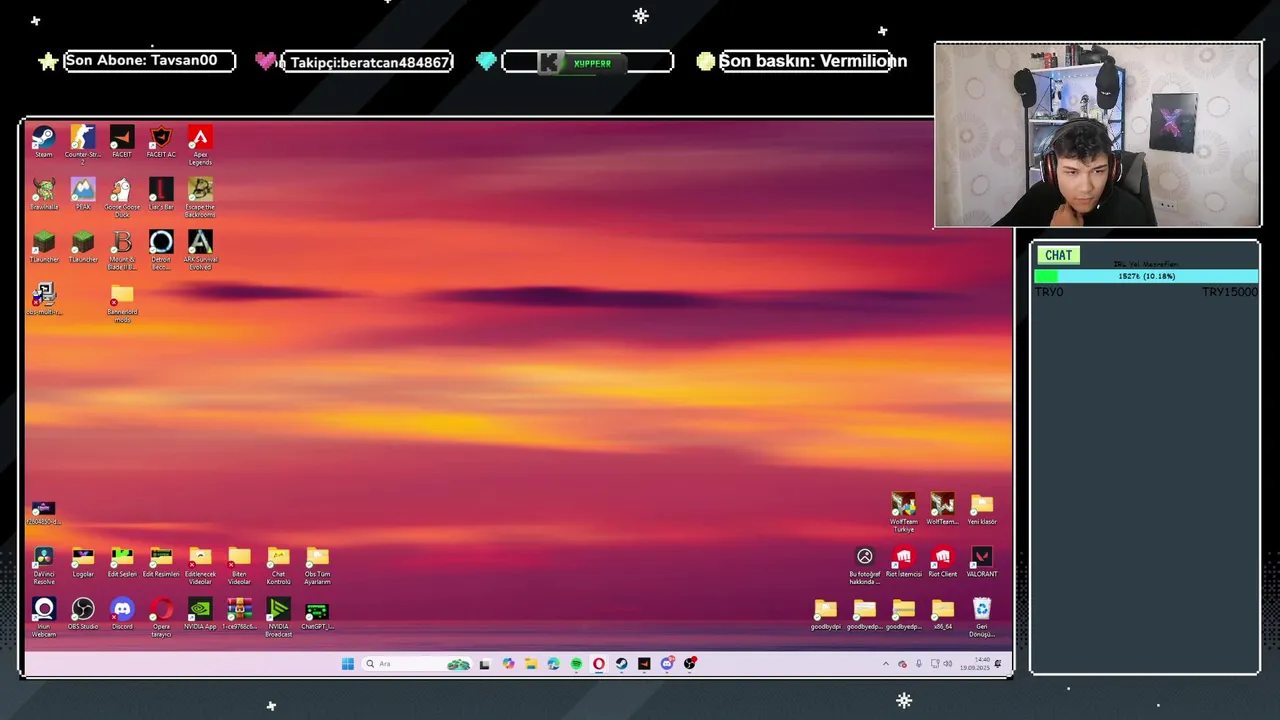Viewport: 1280px width, 720px height.
Task: Select the FACEIT AC desktop shortcut
Action: pos(161,141)
